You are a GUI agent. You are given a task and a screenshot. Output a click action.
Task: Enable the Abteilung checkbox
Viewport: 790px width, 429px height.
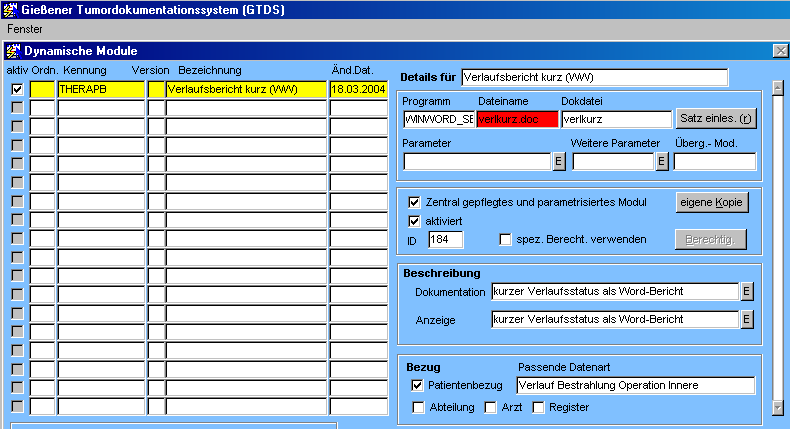(x=418, y=407)
